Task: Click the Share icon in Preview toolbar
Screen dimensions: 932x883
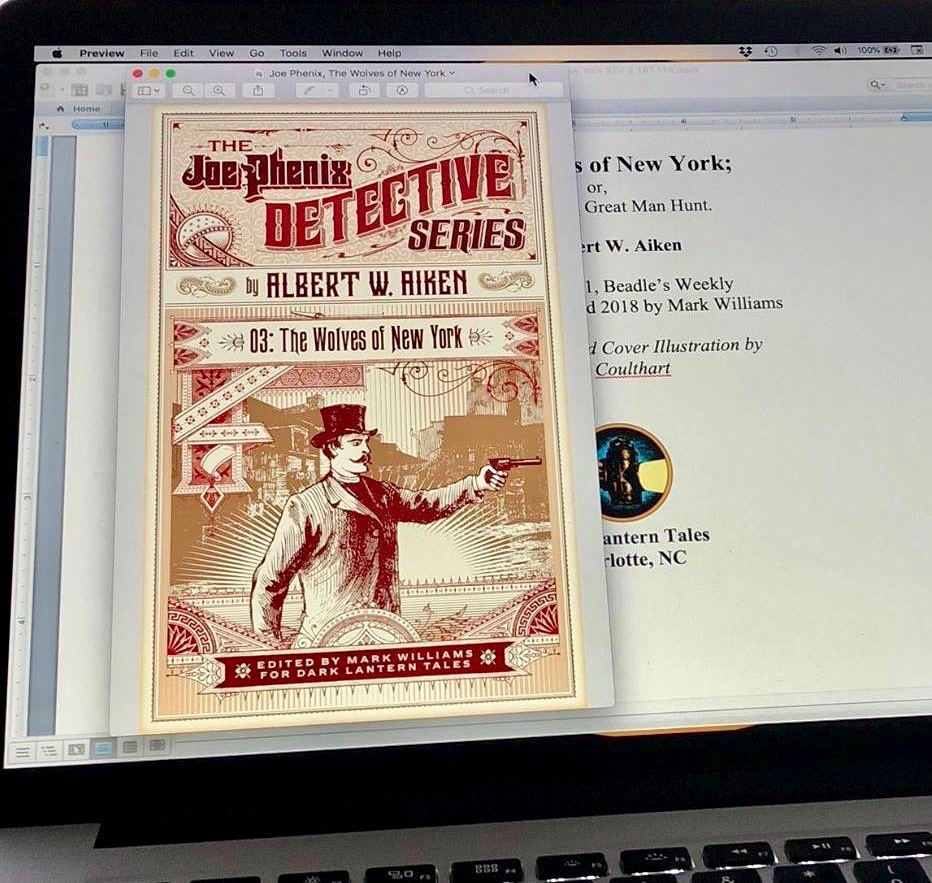Action: click(x=258, y=91)
